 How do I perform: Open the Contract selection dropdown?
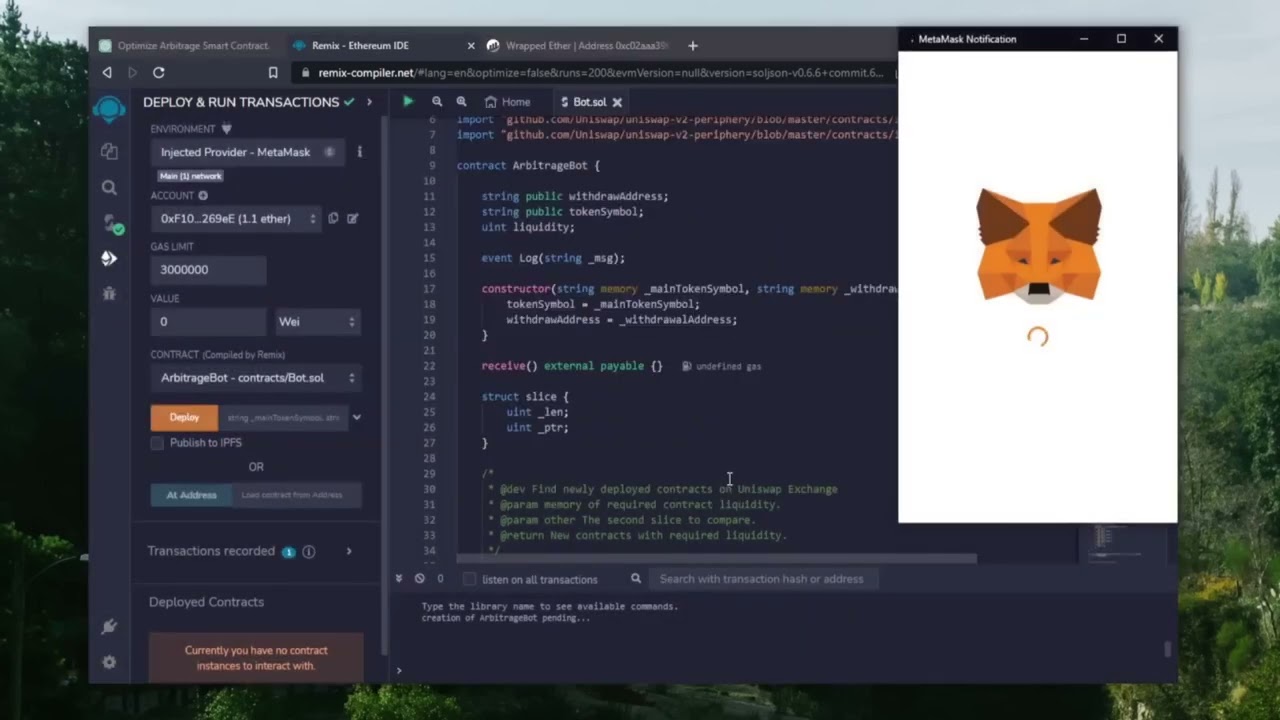(256, 378)
